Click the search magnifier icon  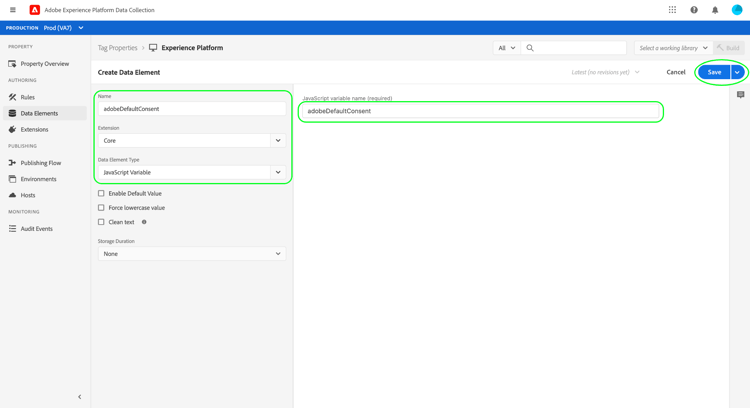[x=530, y=48]
